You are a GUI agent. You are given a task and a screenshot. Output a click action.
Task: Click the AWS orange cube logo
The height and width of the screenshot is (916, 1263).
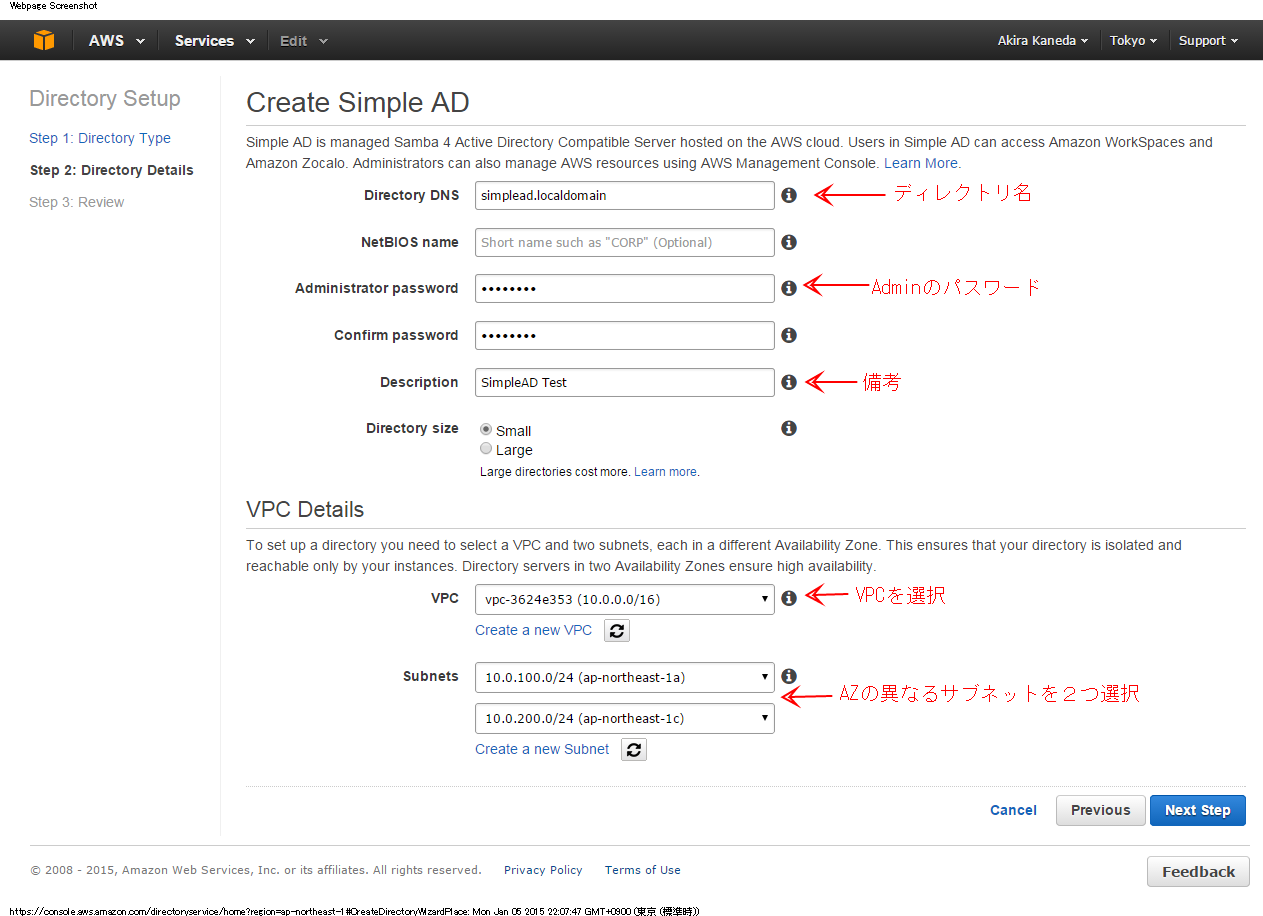click(x=43, y=41)
